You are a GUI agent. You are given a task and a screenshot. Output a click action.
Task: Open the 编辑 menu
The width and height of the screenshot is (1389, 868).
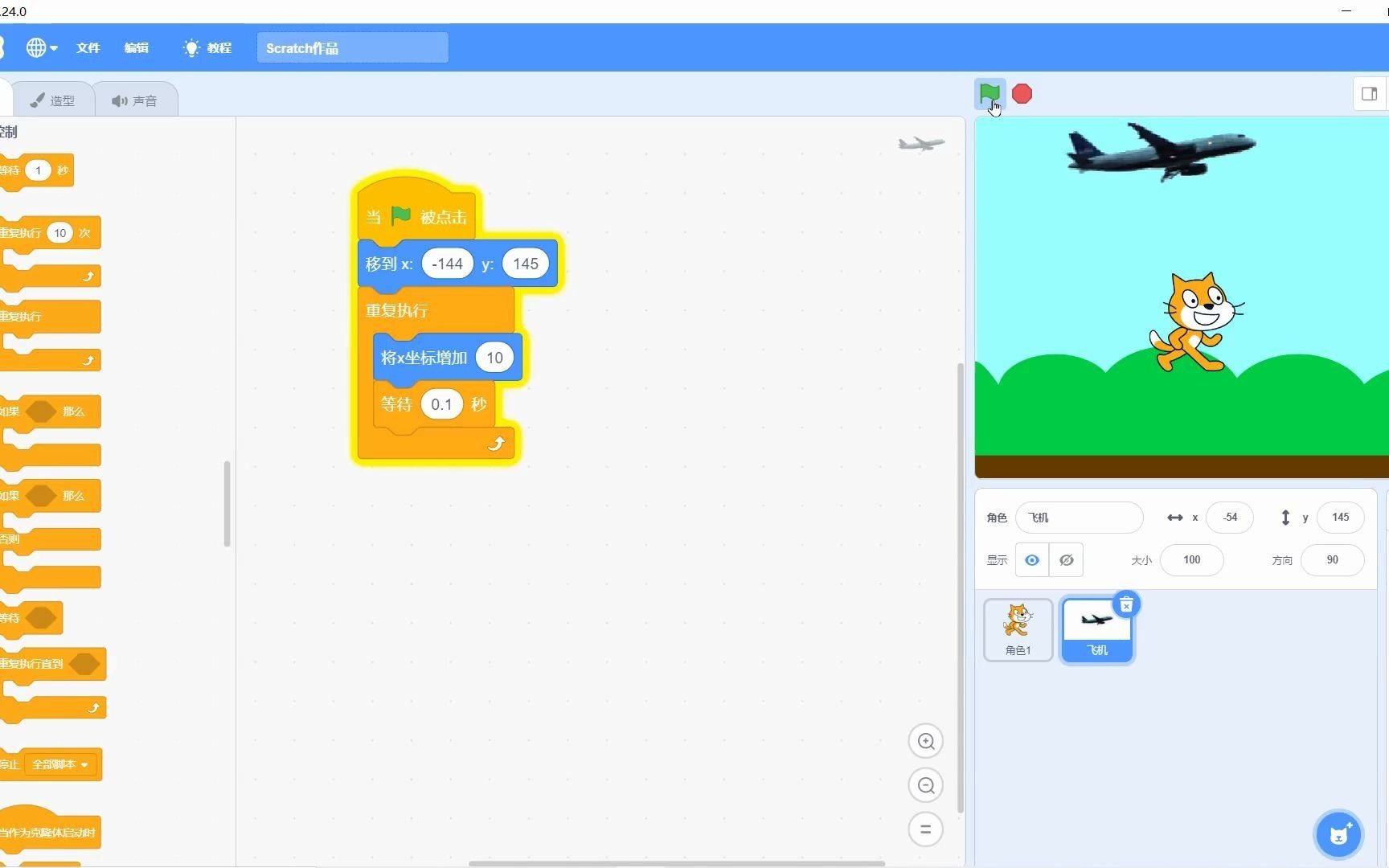(x=137, y=48)
